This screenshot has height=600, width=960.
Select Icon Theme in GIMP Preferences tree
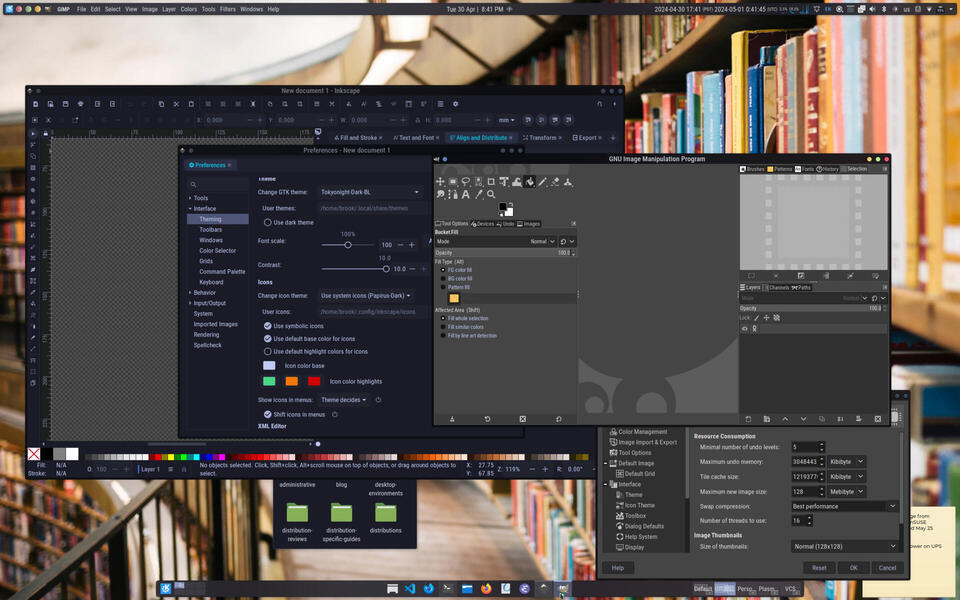tap(640, 505)
